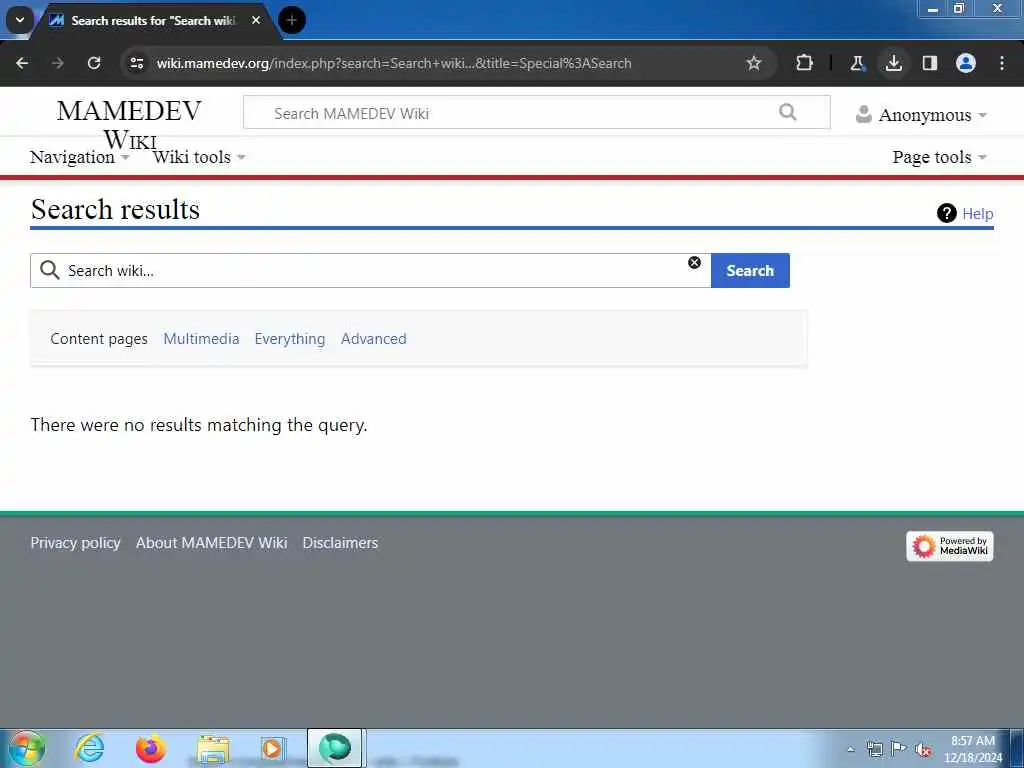Open File Explorer from taskbar
This screenshot has width=1024, height=768.
213,748
